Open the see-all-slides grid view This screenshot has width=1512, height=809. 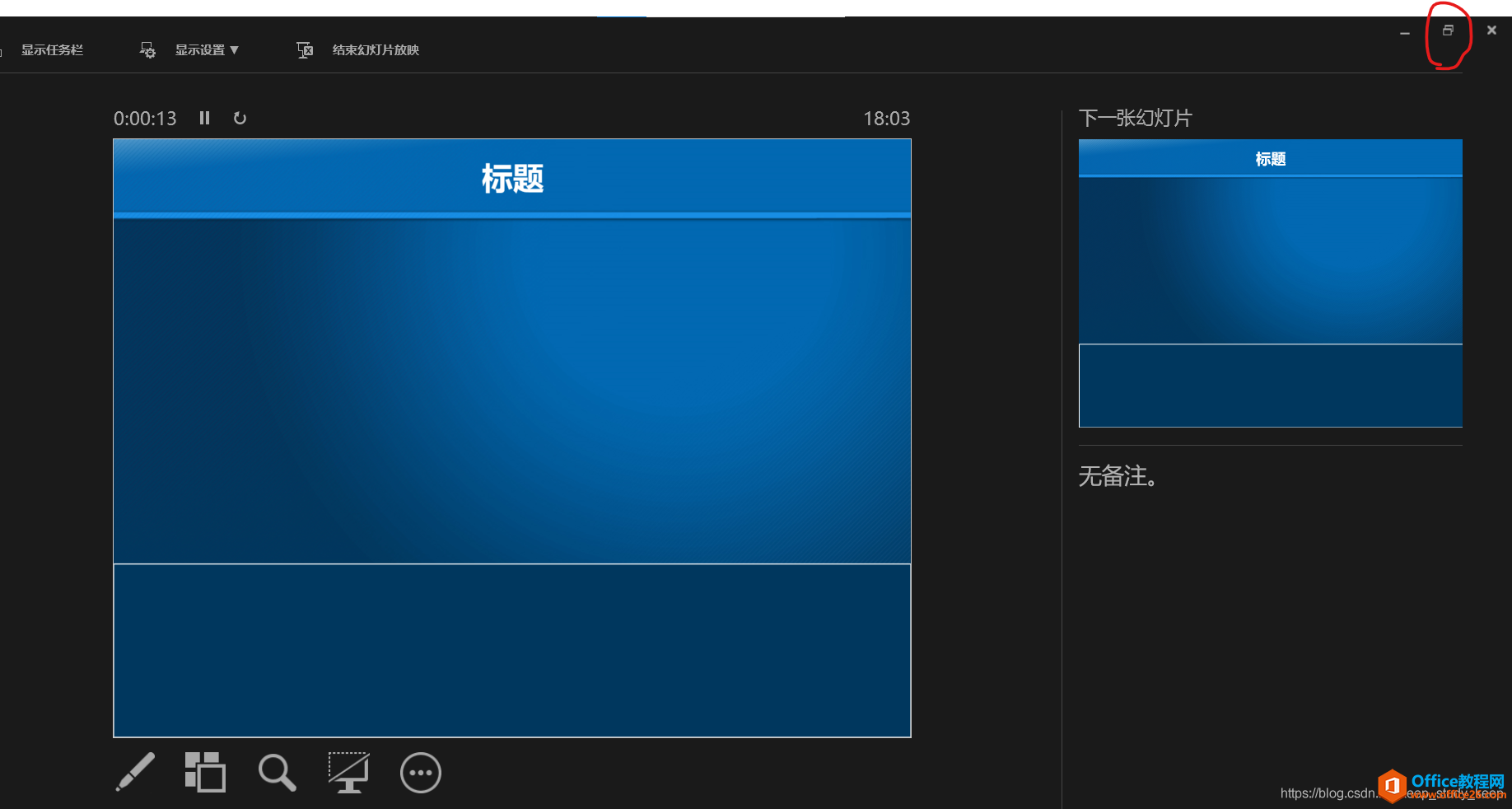pos(205,773)
